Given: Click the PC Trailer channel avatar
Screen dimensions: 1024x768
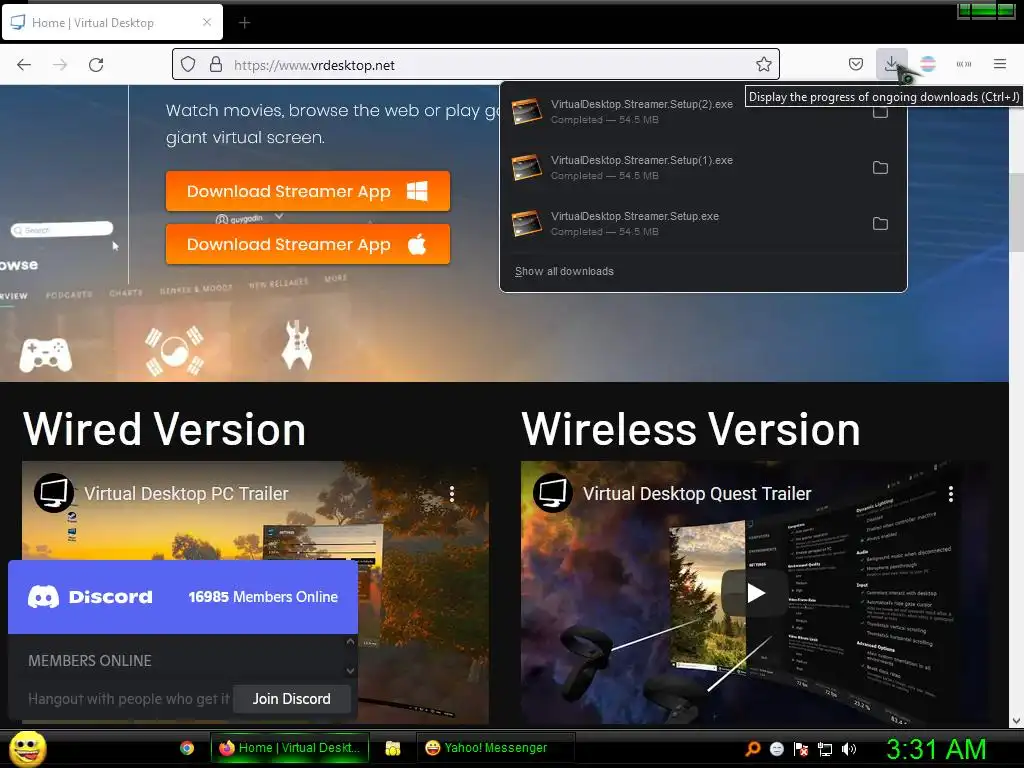Looking at the screenshot, I should (x=54, y=493).
